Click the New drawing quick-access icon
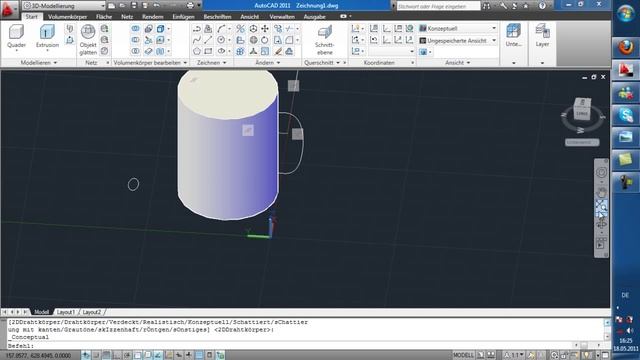This screenshot has width=640, height=360. [111, 6]
